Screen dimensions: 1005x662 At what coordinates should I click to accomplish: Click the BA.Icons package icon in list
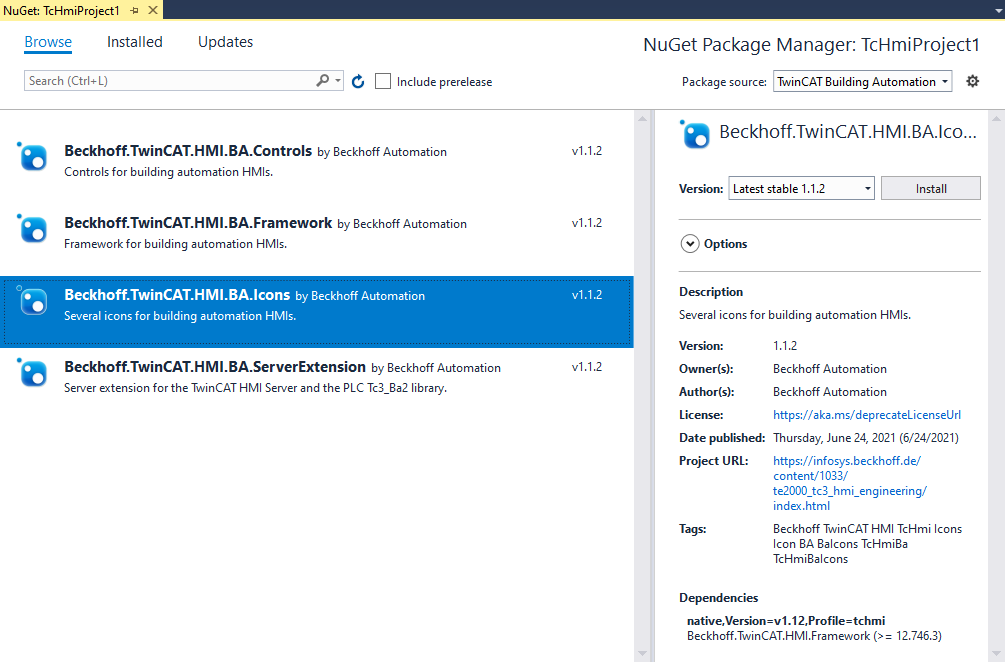[33, 302]
